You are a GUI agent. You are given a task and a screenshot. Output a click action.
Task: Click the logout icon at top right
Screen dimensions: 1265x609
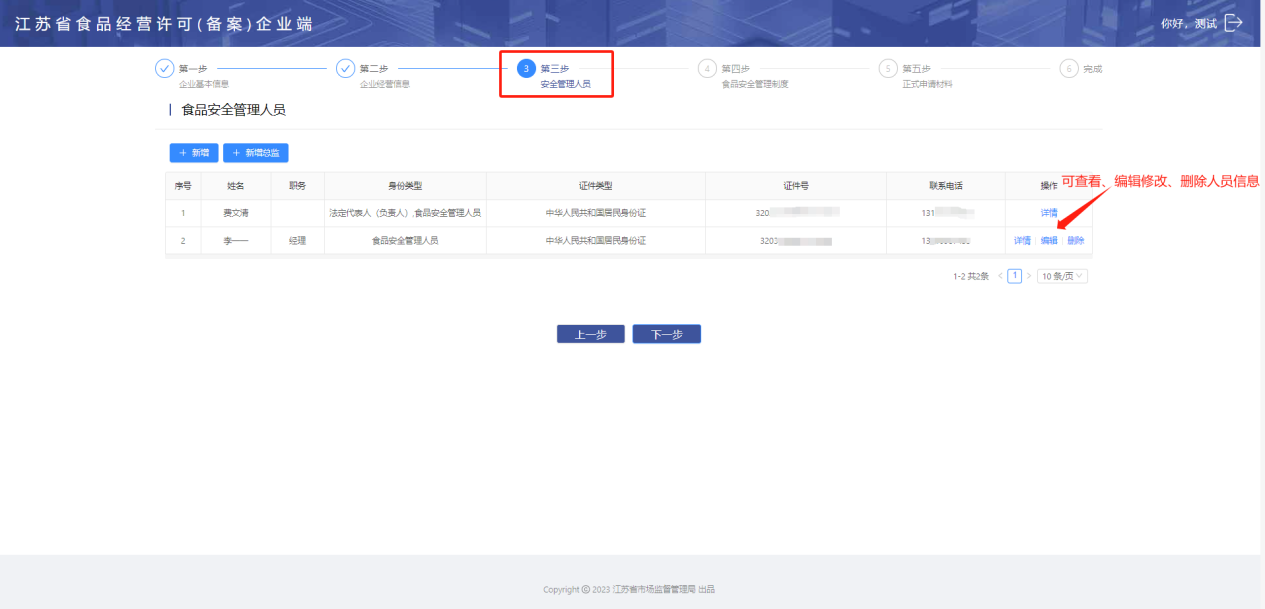pyautogui.click(x=1233, y=23)
